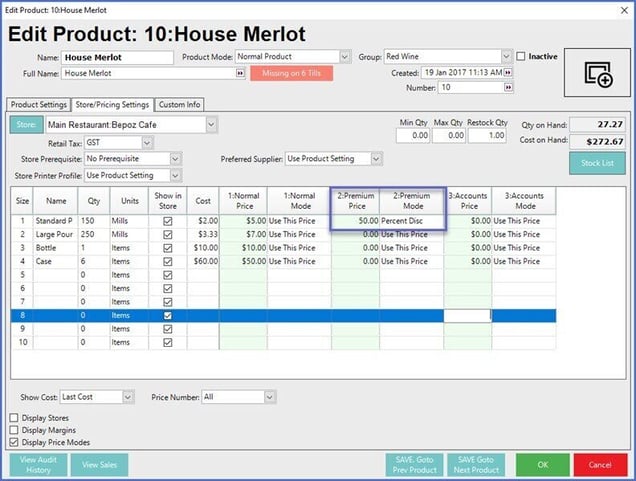Screen dimensions: 636x481
Task: Select the Premium Price cell for Standard row
Action: click(x=354, y=219)
